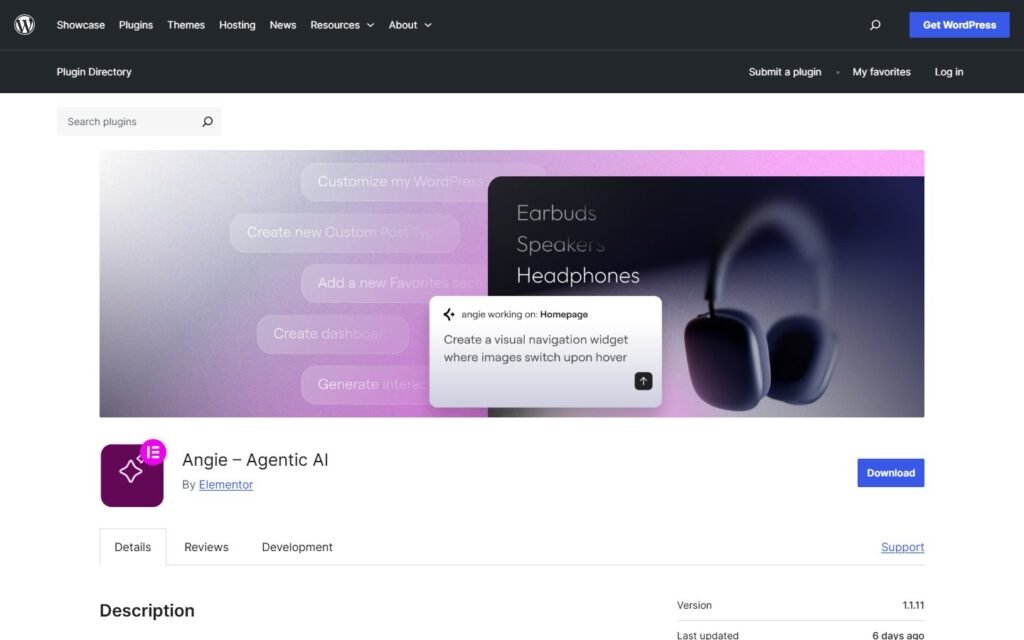Click the search plugins magnifier icon

tap(207, 121)
